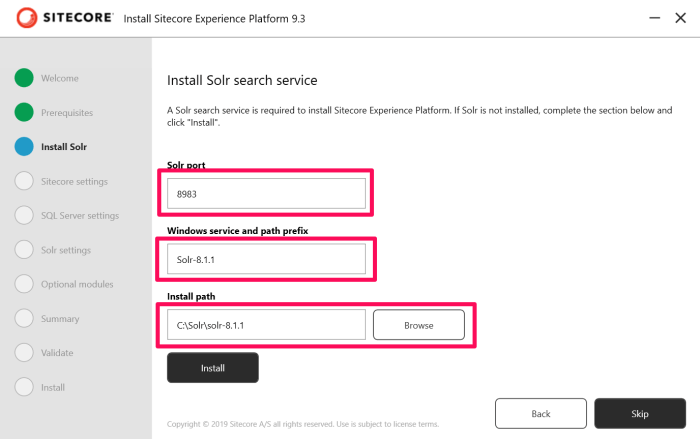Click the dark Install button below Install path
The image size is (700, 439).
[x=213, y=368]
